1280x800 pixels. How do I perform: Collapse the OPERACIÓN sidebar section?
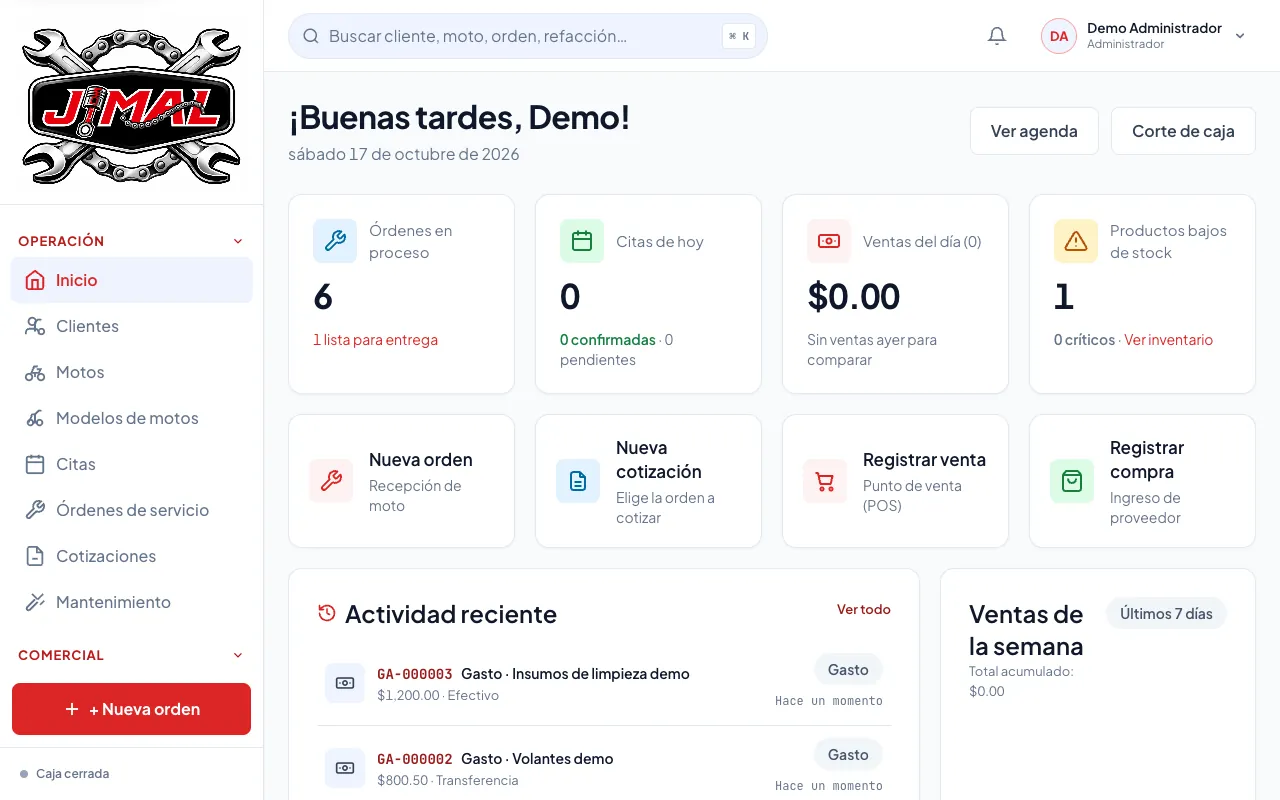coord(131,241)
